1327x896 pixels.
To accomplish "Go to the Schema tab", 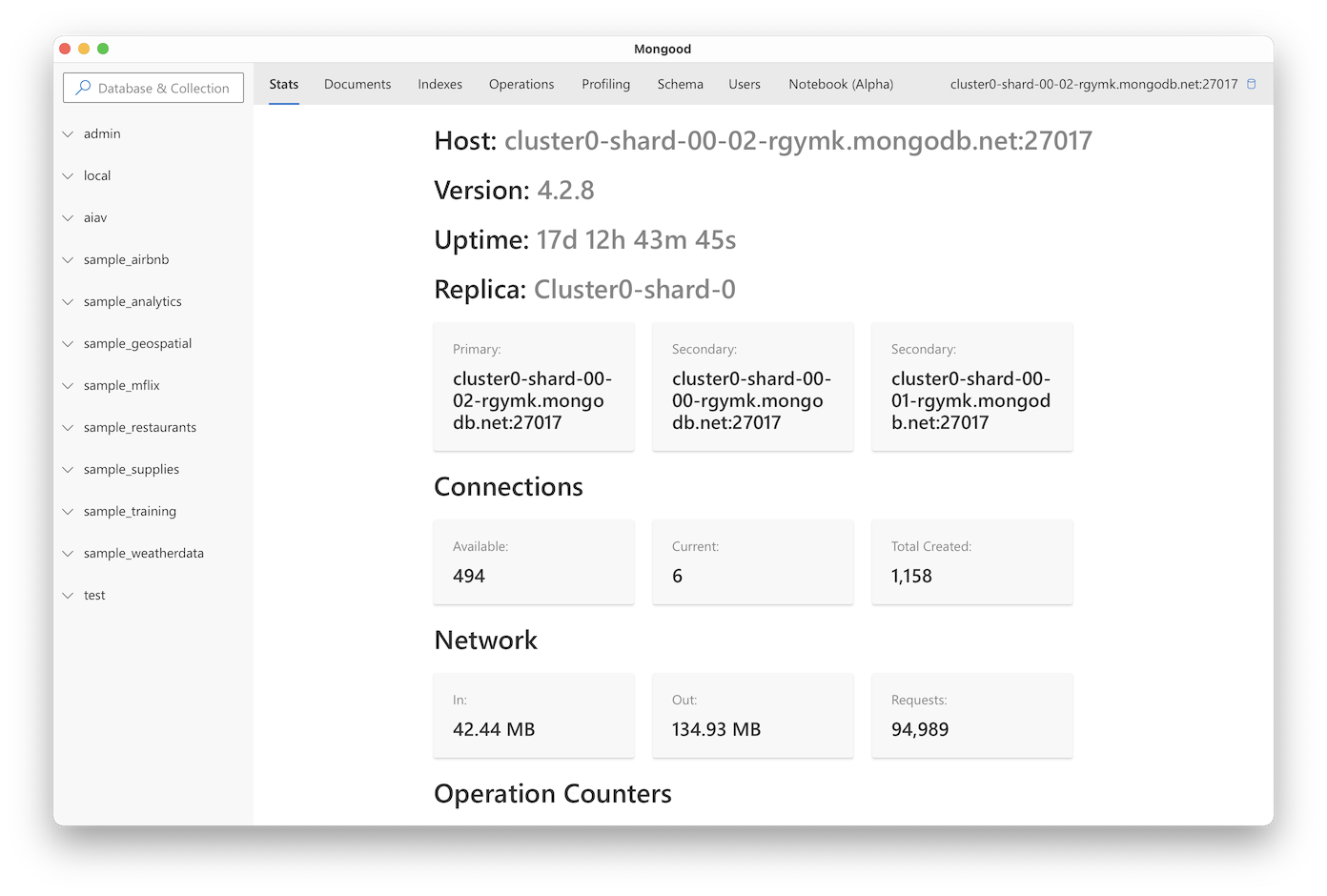I will click(x=681, y=84).
